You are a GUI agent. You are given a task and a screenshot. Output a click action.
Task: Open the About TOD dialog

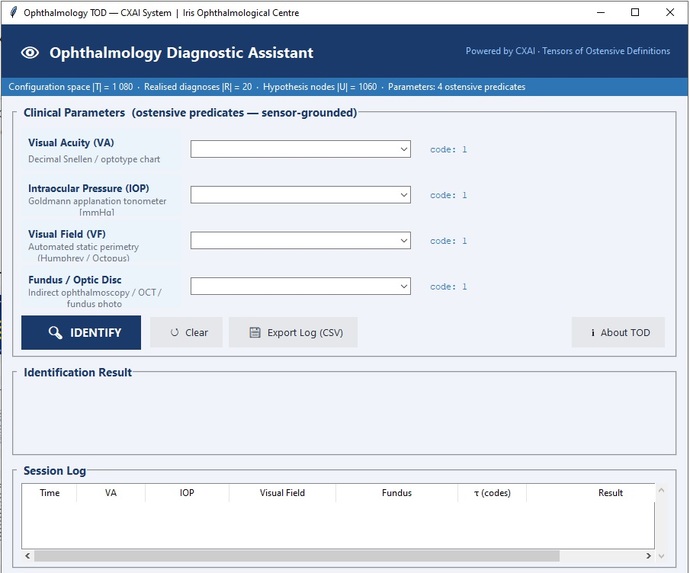point(618,333)
